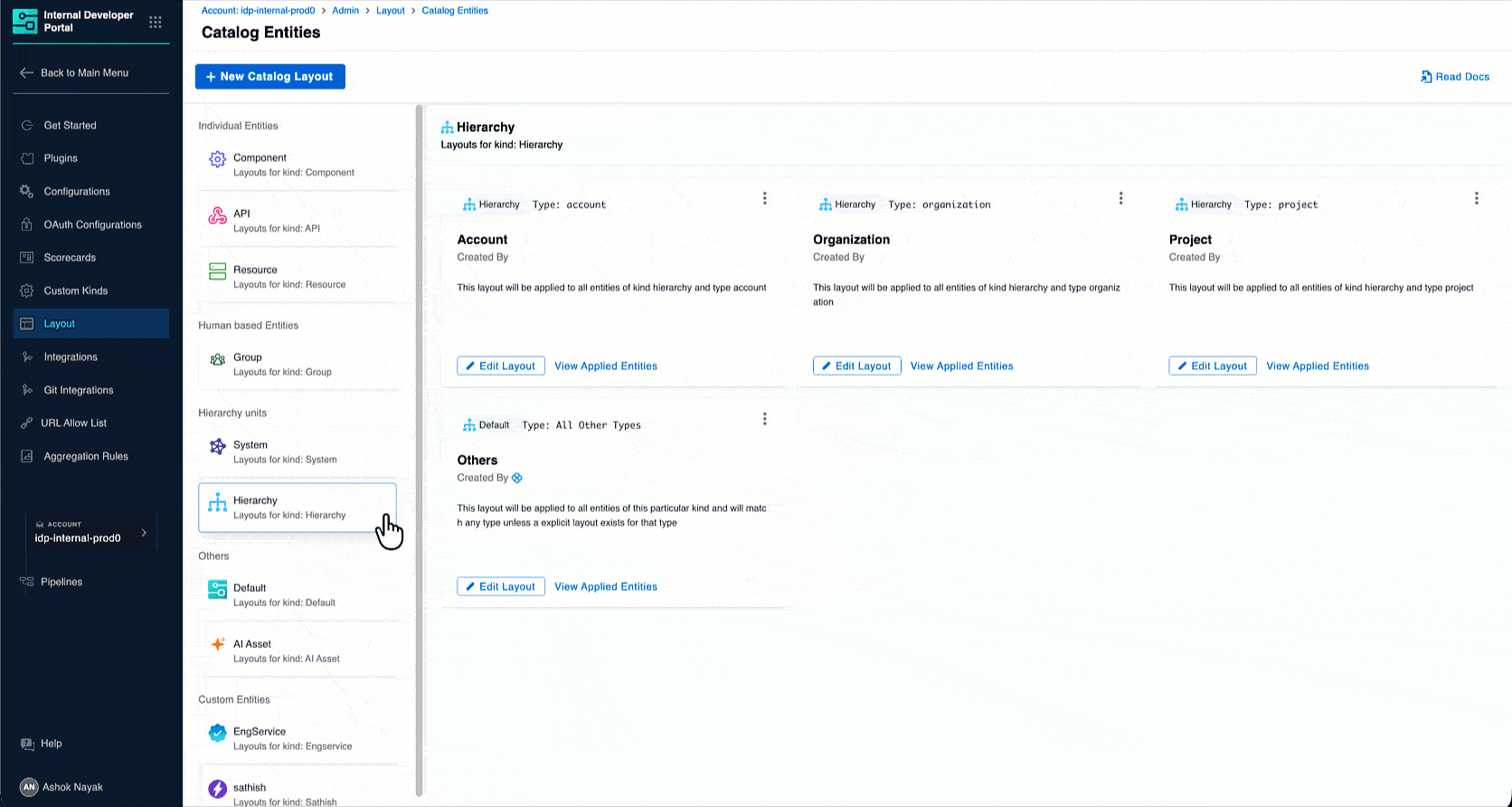Open Ashok Nayak user profile
Screen dimensions: 1512x807
click(61, 787)
